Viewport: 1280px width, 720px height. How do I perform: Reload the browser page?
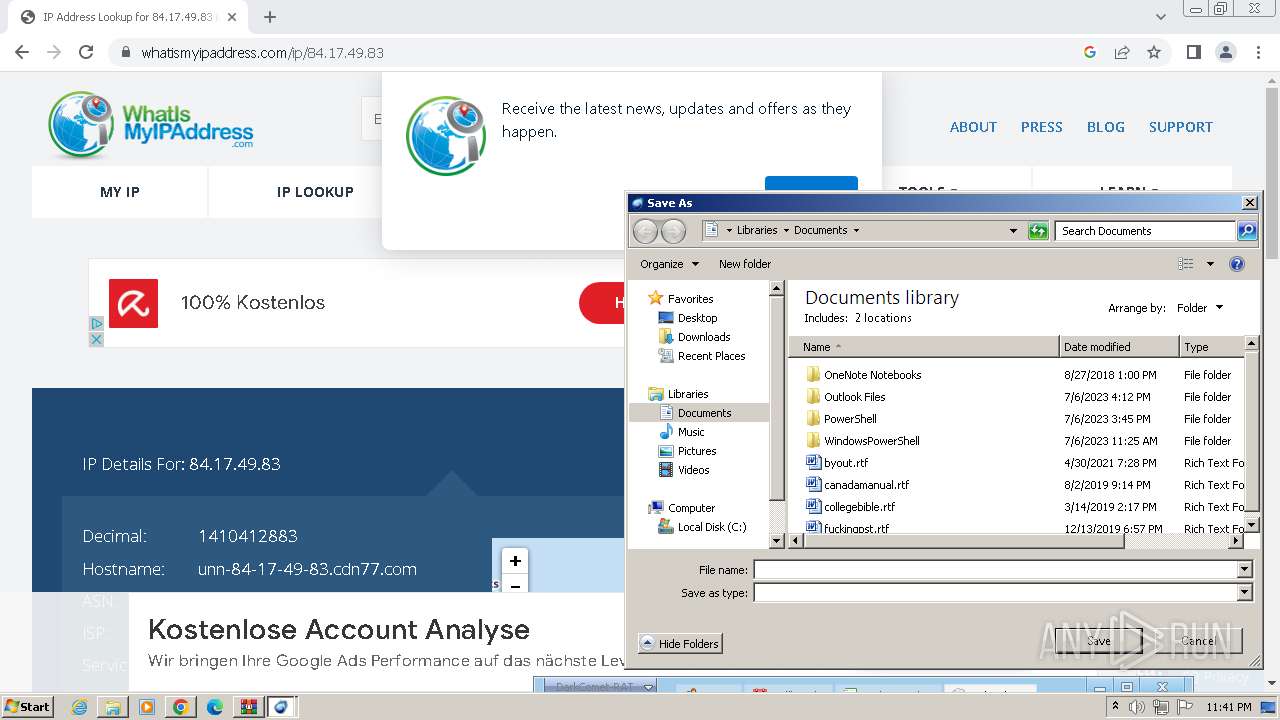pos(86,52)
